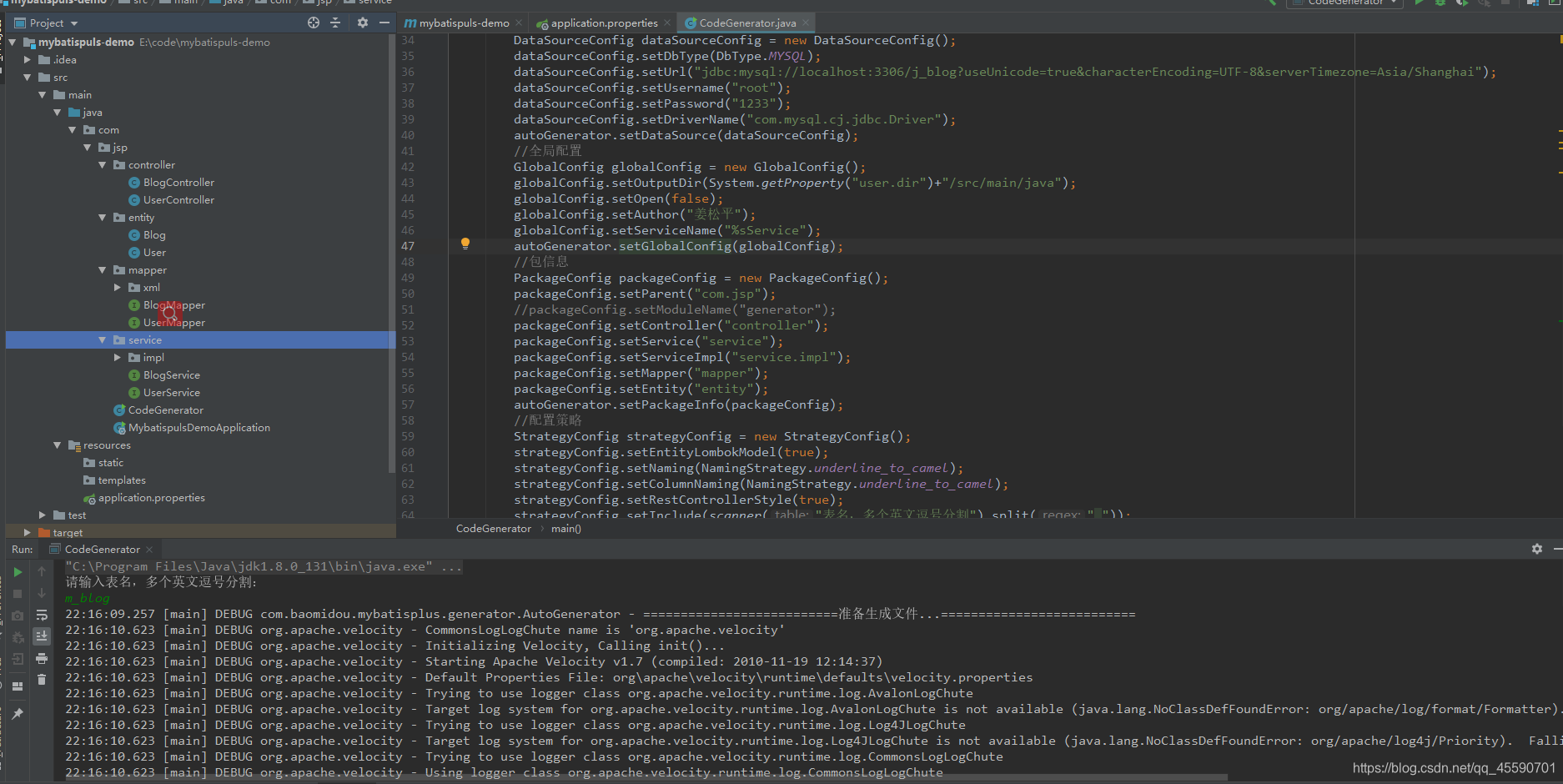1563x784 pixels.
Task: Click line number 47 in gutter
Action: point(408,246)
